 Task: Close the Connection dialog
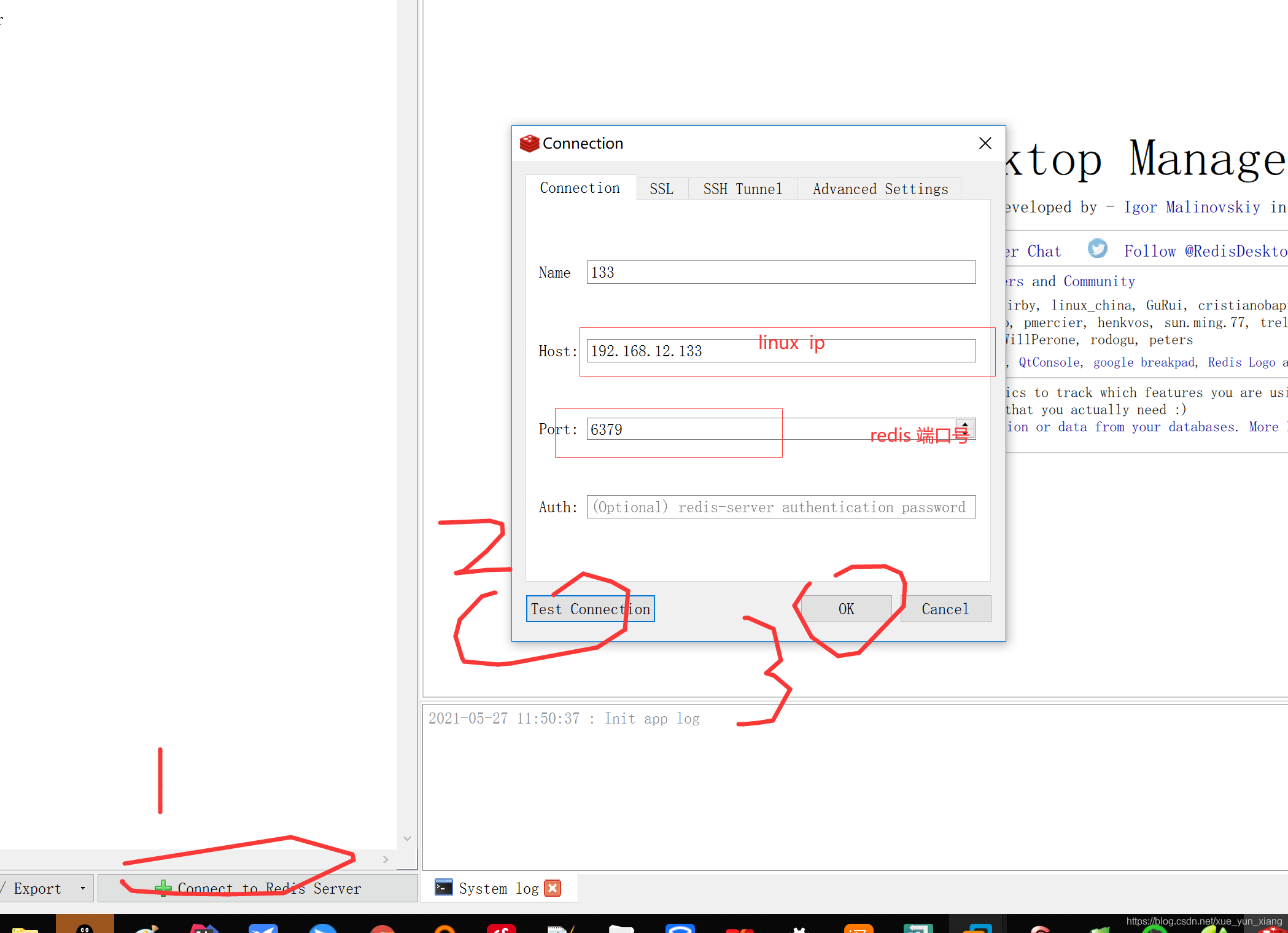[985, 143]
